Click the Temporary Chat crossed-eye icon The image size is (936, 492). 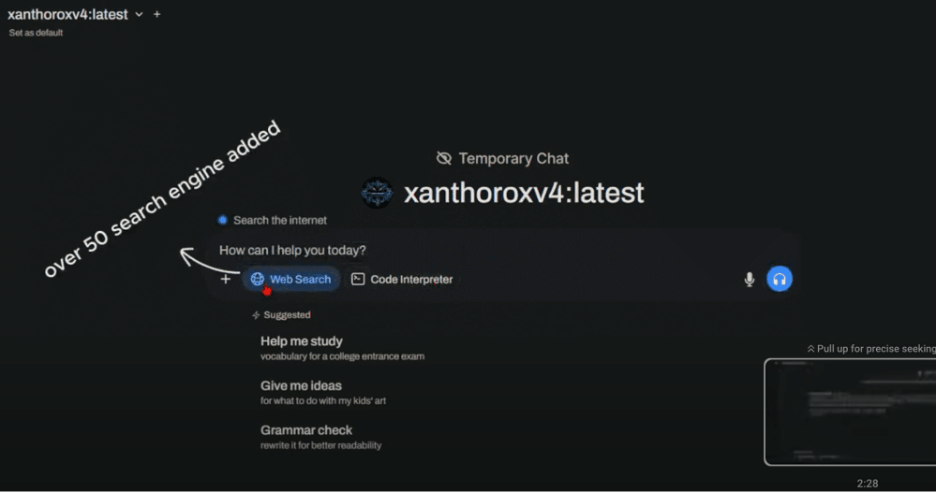point(445,158)
